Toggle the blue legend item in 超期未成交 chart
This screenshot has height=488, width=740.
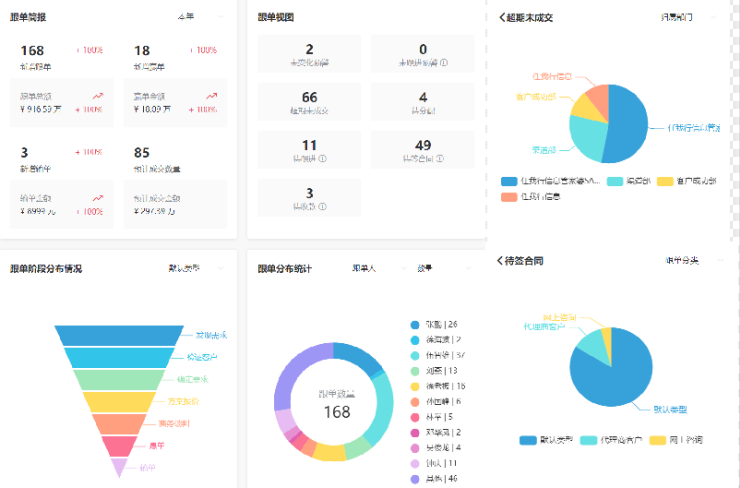click(508, 181)
